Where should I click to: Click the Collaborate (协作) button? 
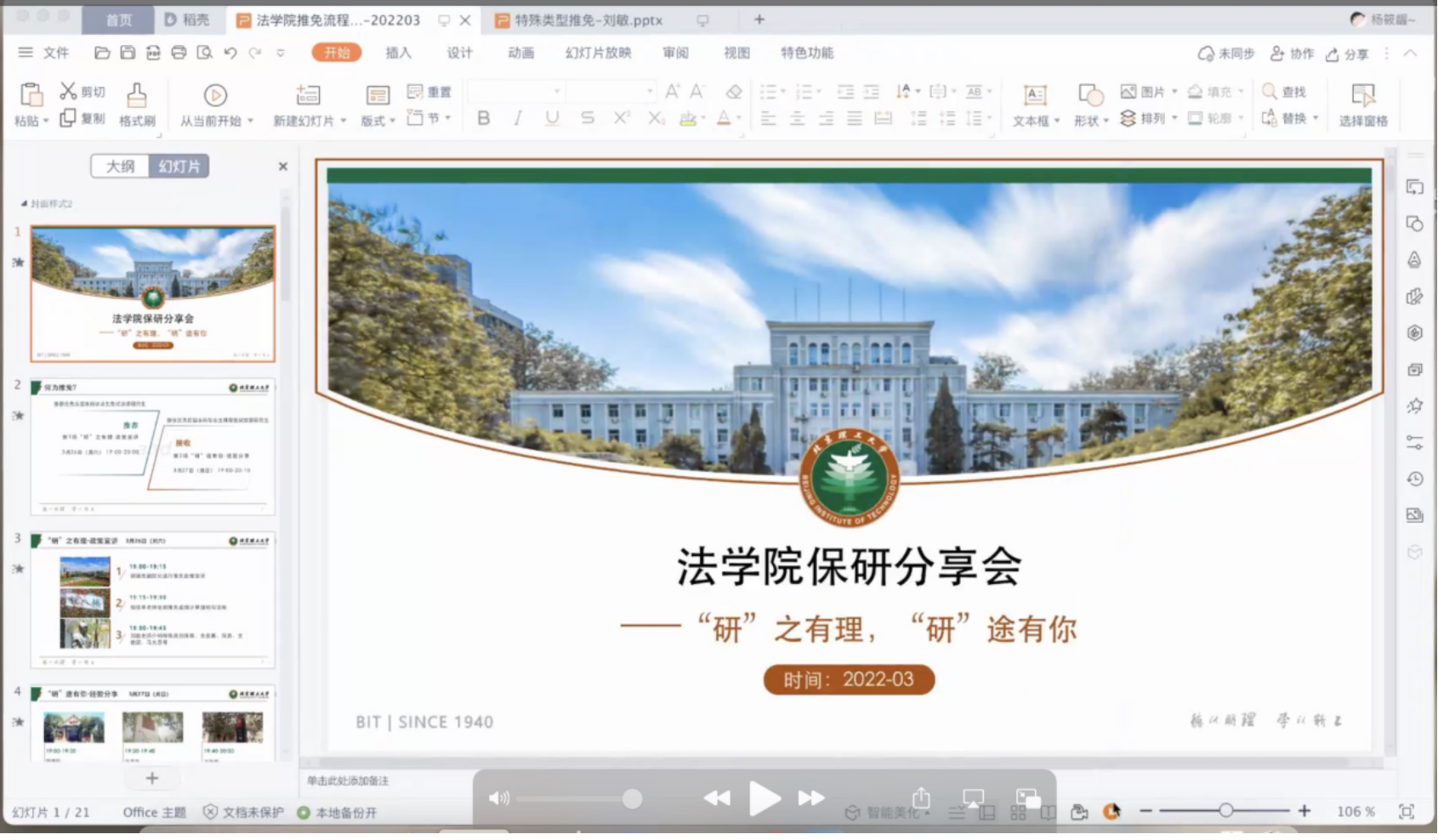click(1291, 54)
